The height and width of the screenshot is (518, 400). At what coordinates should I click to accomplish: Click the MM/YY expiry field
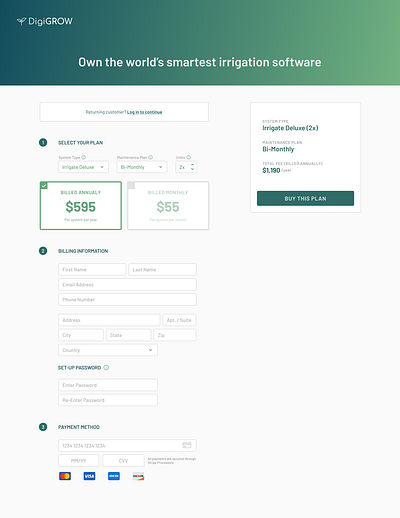point(79,461)
